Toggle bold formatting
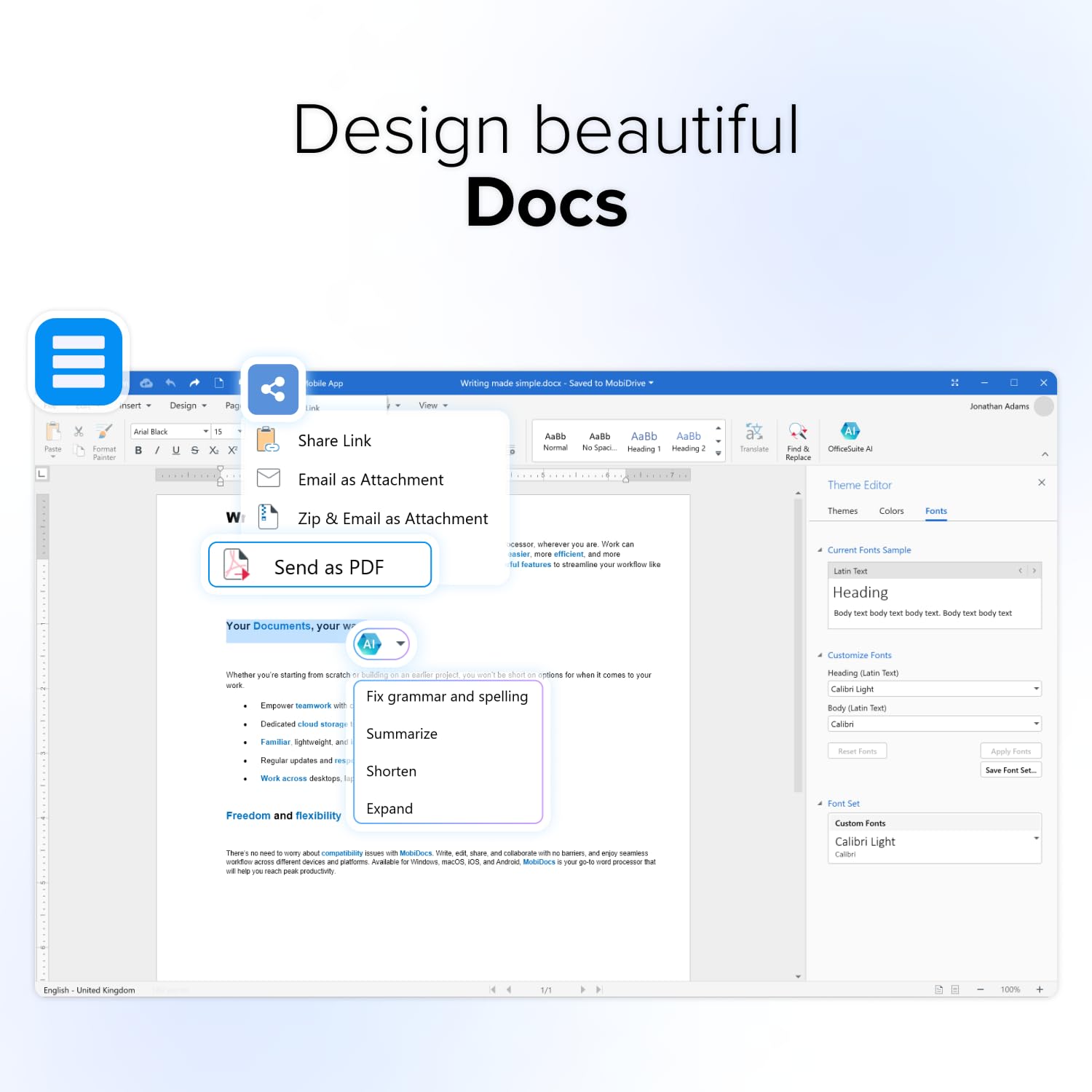The image size is (1092, 1092). [x=138, y=451]
